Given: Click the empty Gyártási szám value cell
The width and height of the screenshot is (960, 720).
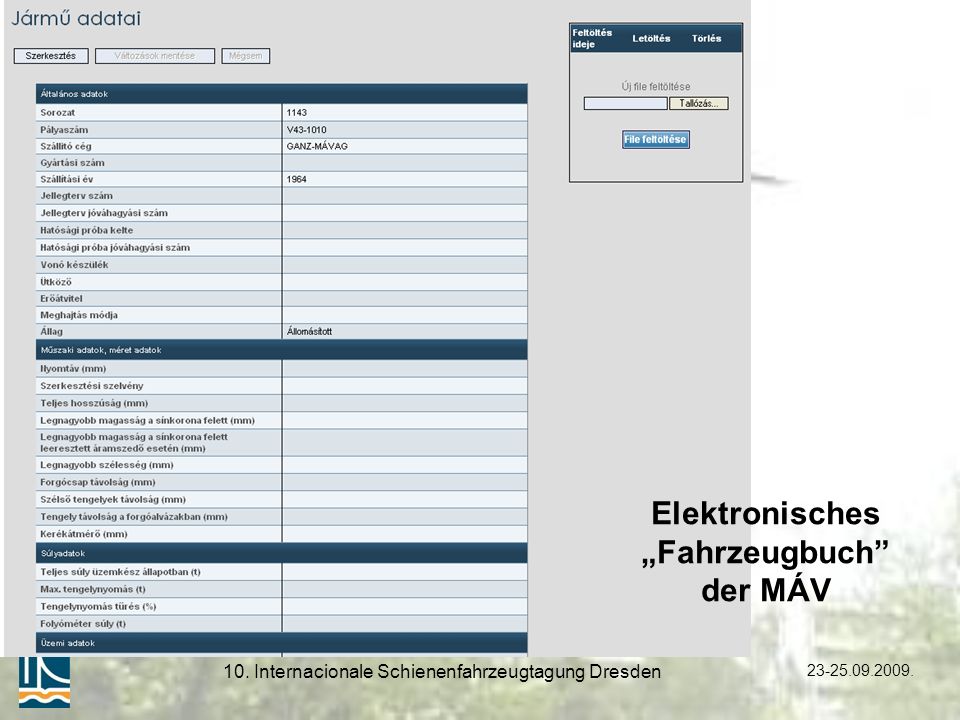Looking at the screenshot, I should pyautogui.click(x=405, y=163).
